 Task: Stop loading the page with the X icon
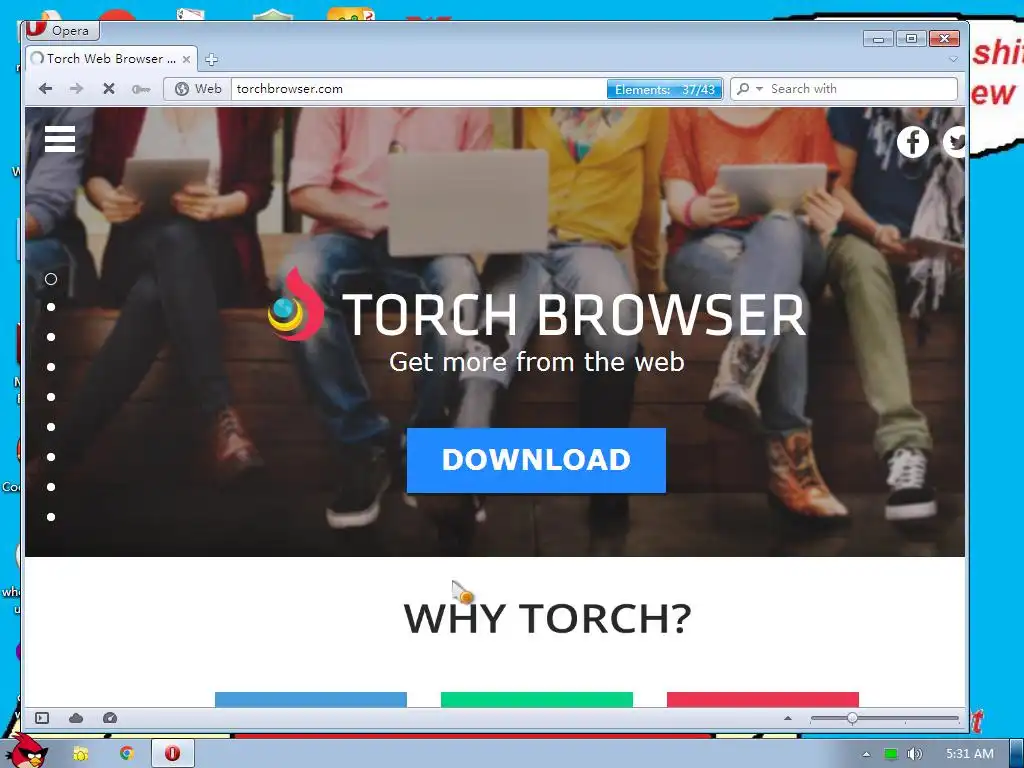108,89
